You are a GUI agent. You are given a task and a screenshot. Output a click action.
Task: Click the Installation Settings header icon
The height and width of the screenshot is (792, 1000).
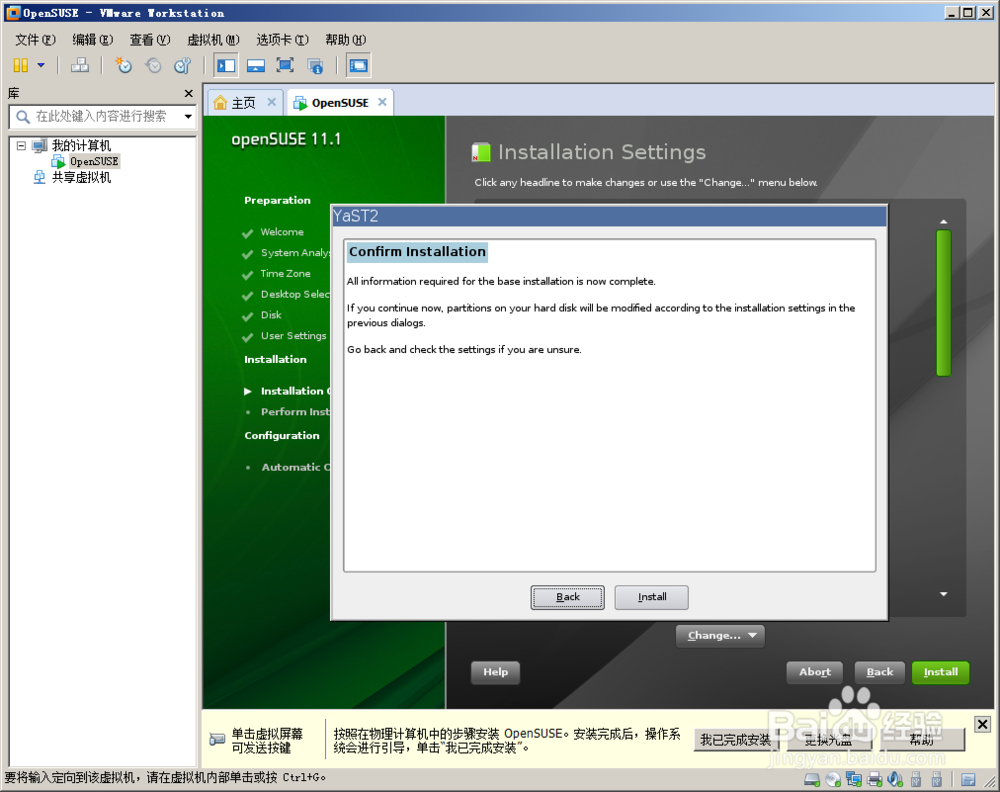tap(481, 152)
